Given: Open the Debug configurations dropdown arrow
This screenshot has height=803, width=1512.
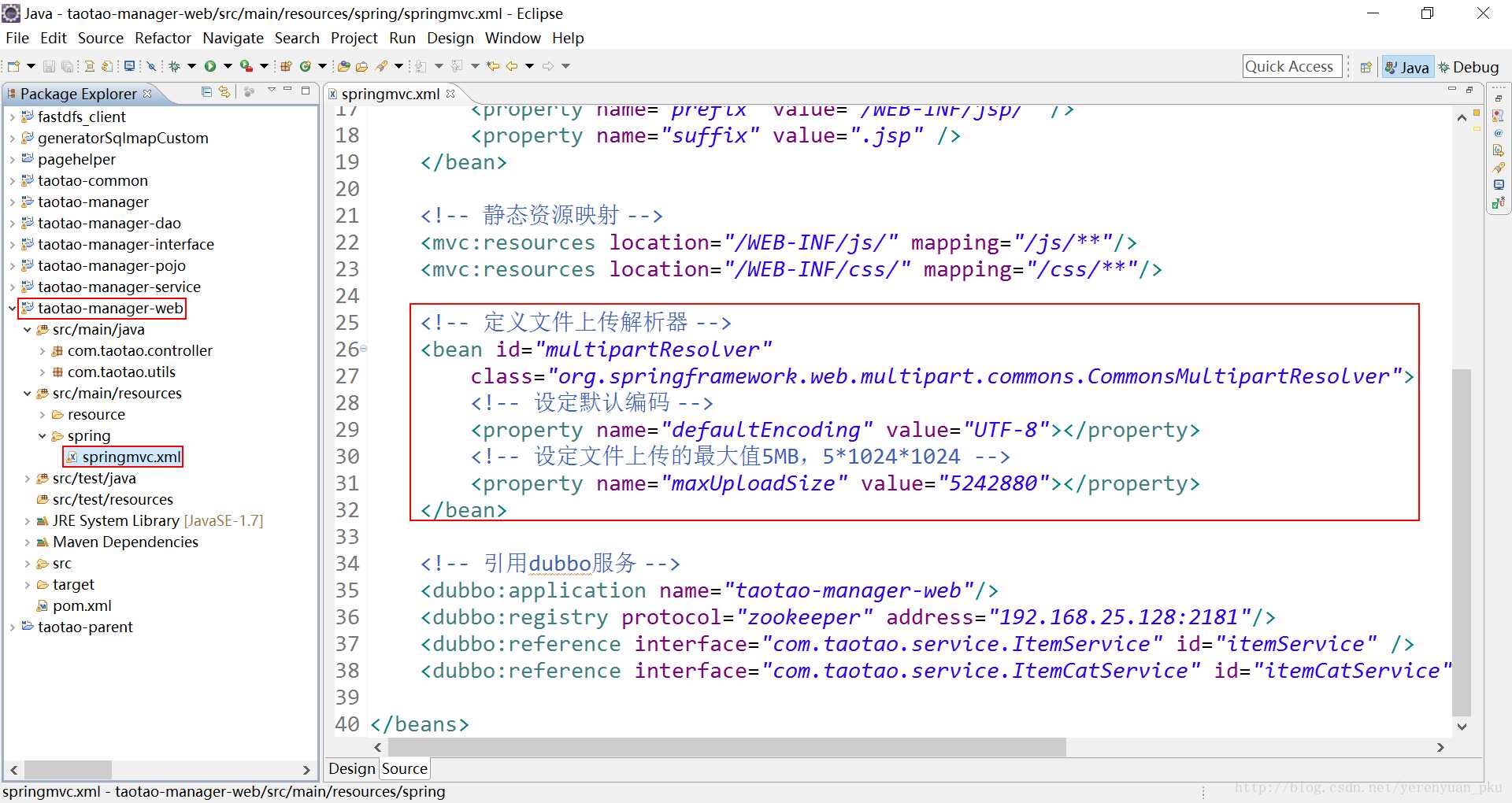Looking at the screenshot, I should tap(191, 66).
